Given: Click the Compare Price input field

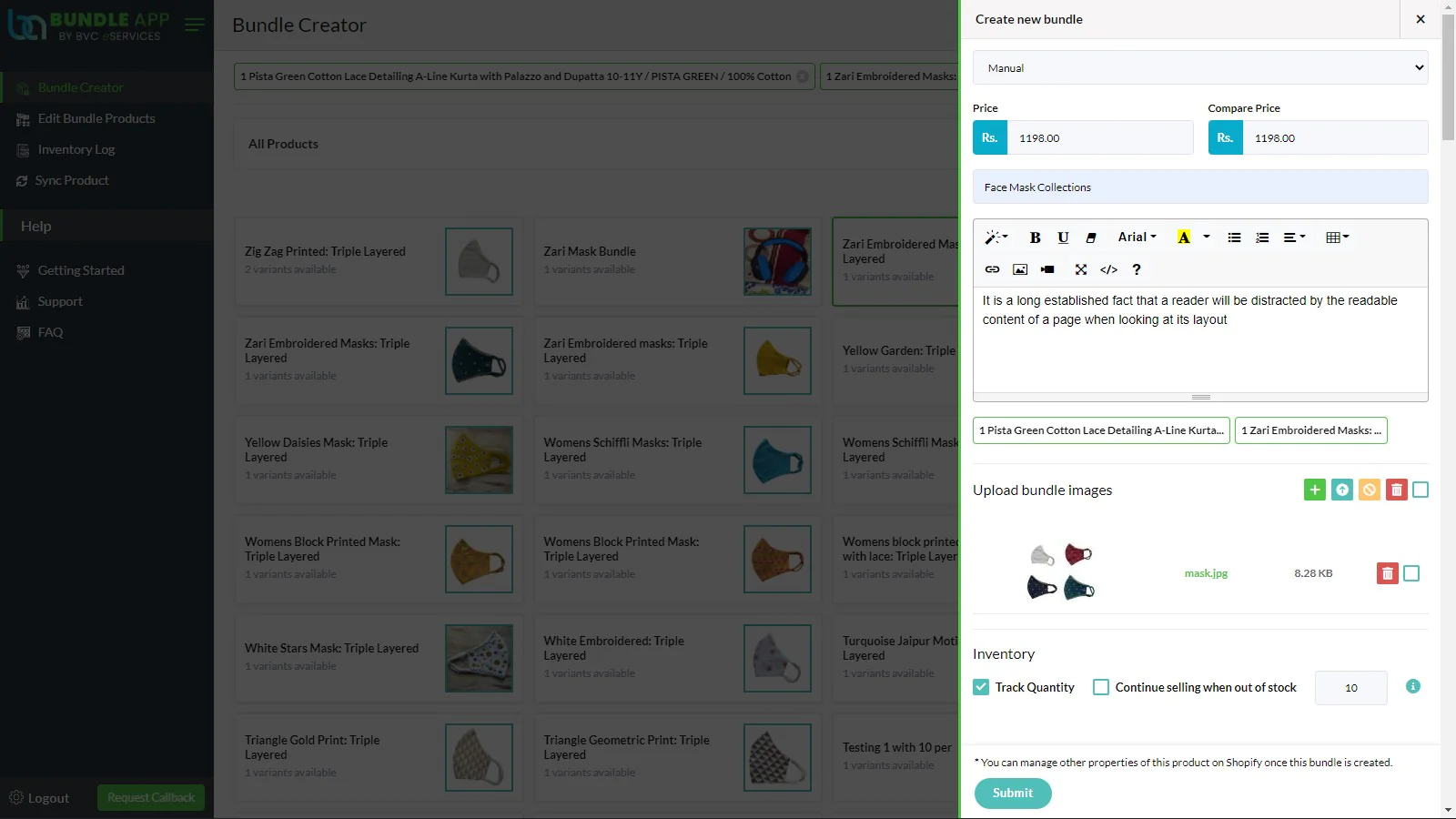Looking at the screenshot, I should coord(1335,138).
